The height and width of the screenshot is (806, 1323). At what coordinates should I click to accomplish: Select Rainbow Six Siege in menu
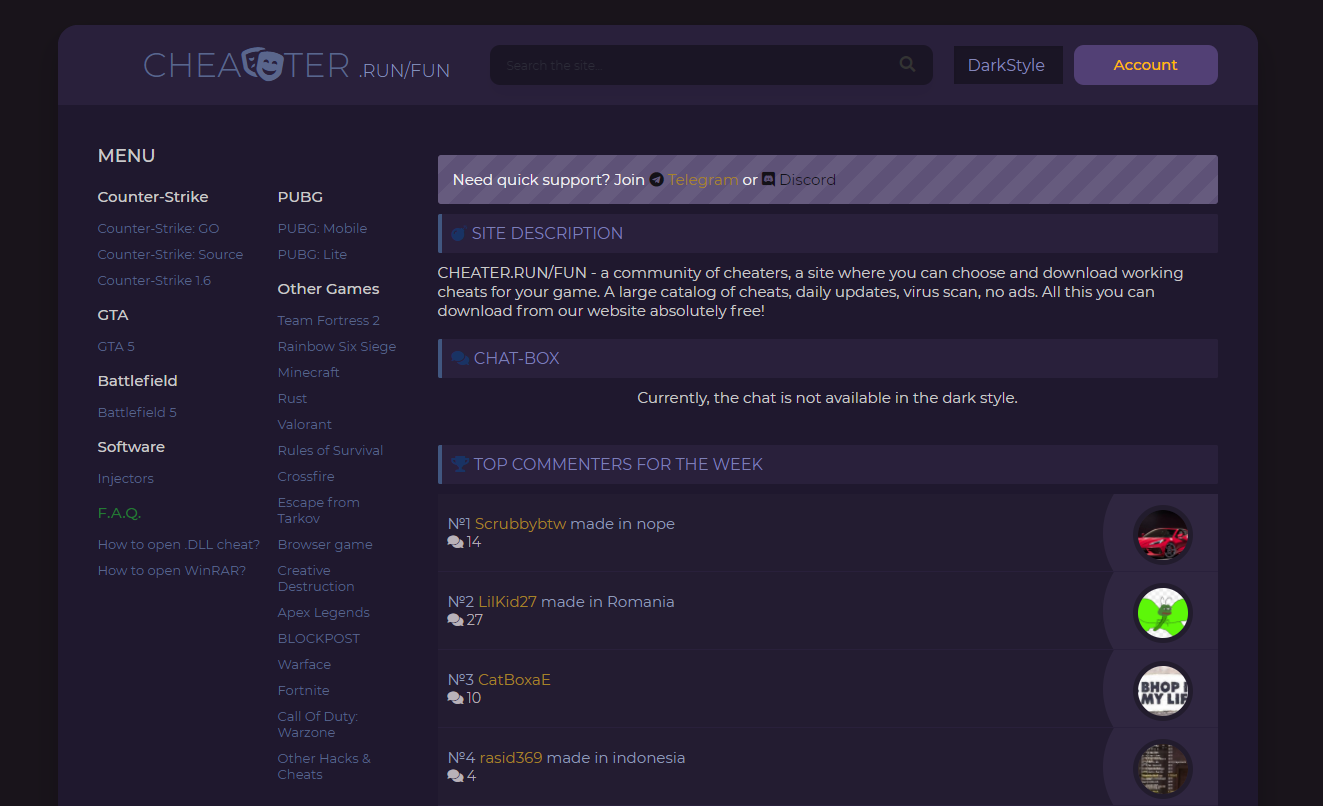pos(337,346)
